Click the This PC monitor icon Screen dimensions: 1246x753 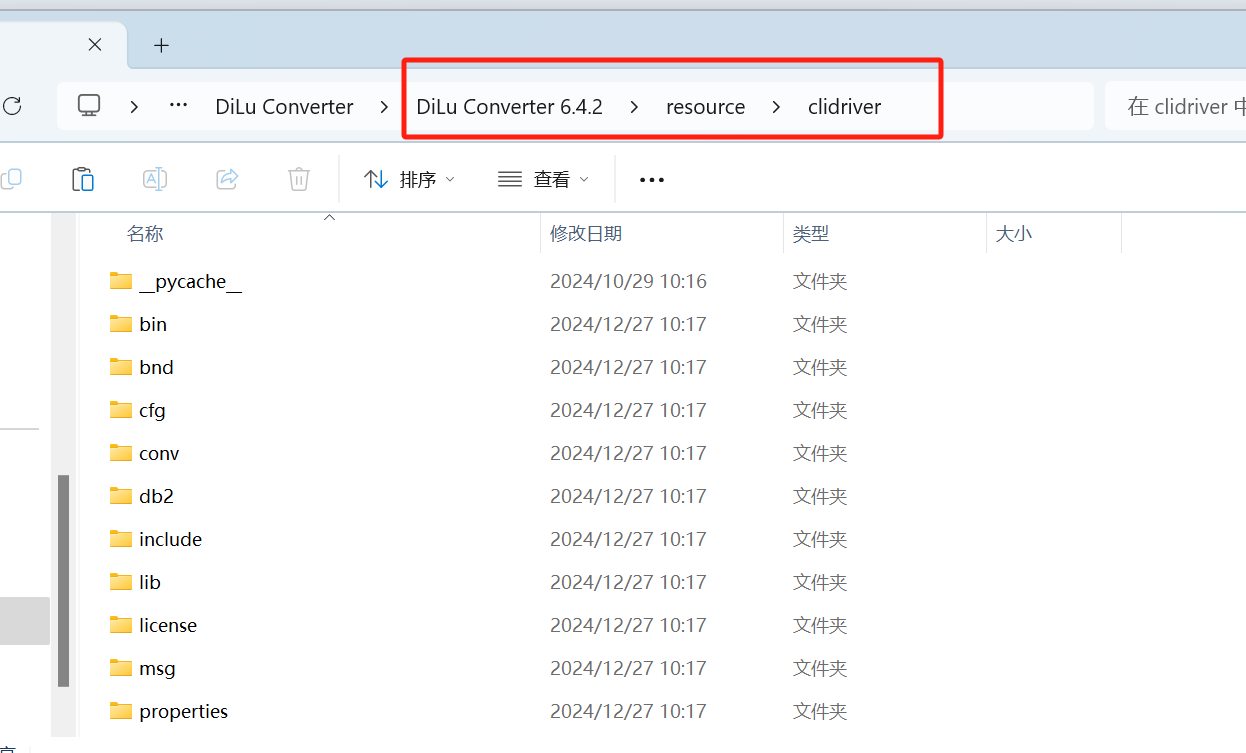point(89,106)
